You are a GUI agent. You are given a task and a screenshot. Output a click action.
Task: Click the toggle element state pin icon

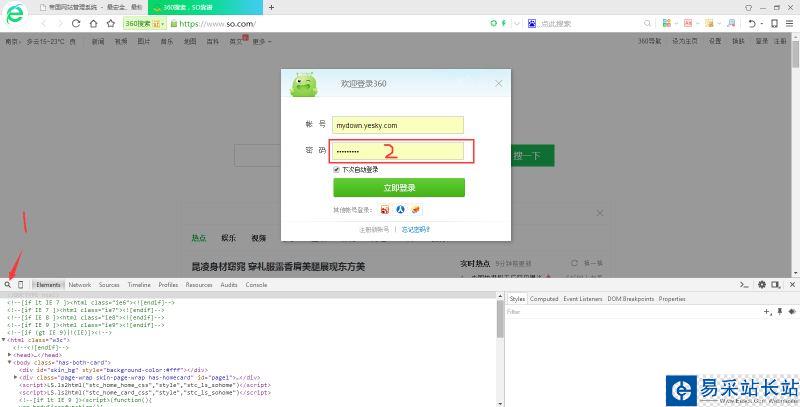pos(780,312)
